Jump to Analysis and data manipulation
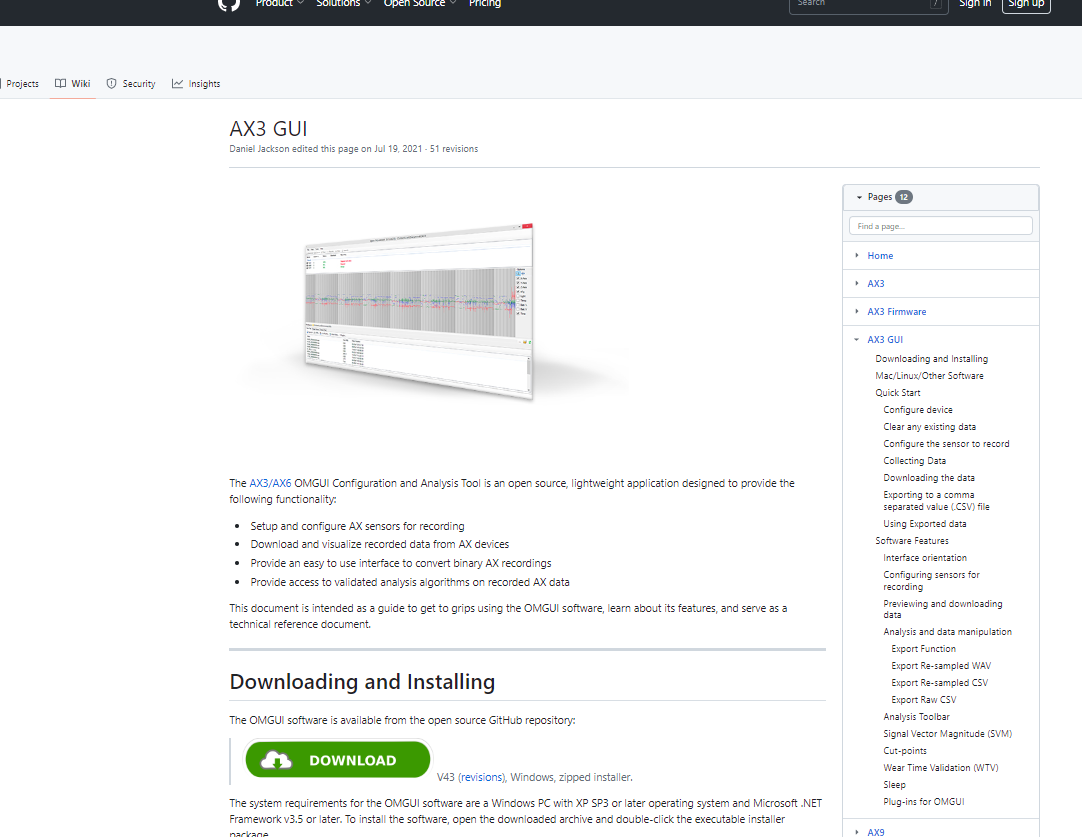The height and width of the screenshot is (837, 1082). [x=947, y=632]
